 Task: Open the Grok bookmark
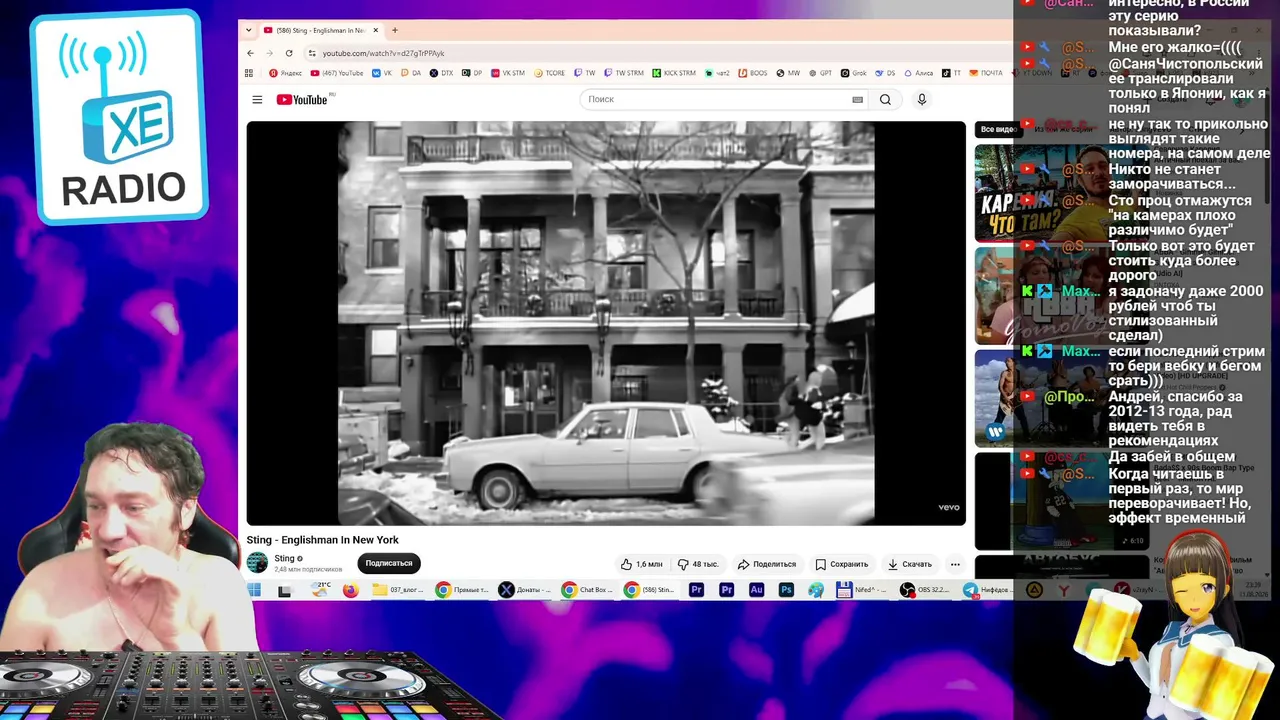(x=854, y=73)
